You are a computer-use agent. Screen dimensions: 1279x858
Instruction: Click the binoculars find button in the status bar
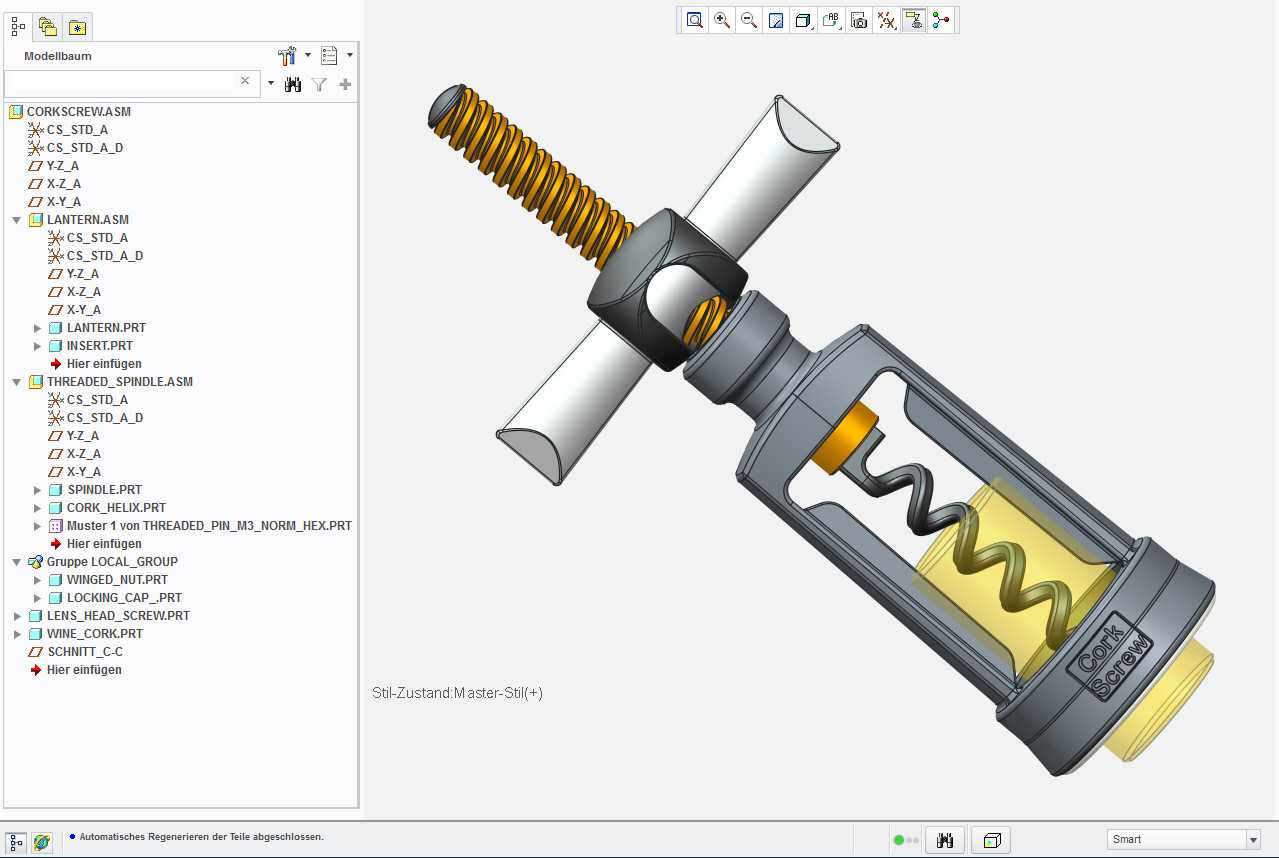point(944,840)
